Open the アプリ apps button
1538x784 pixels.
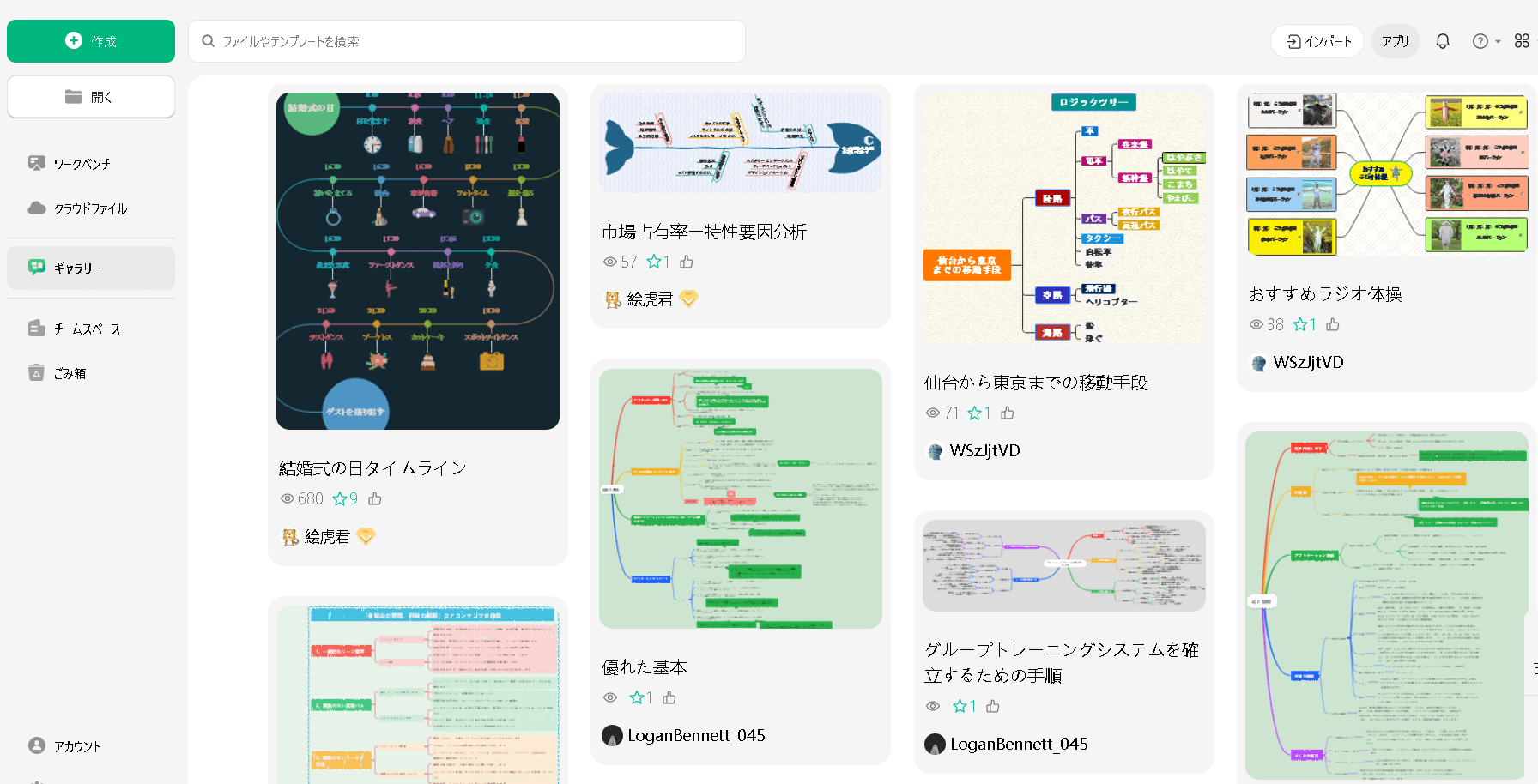1396,41
